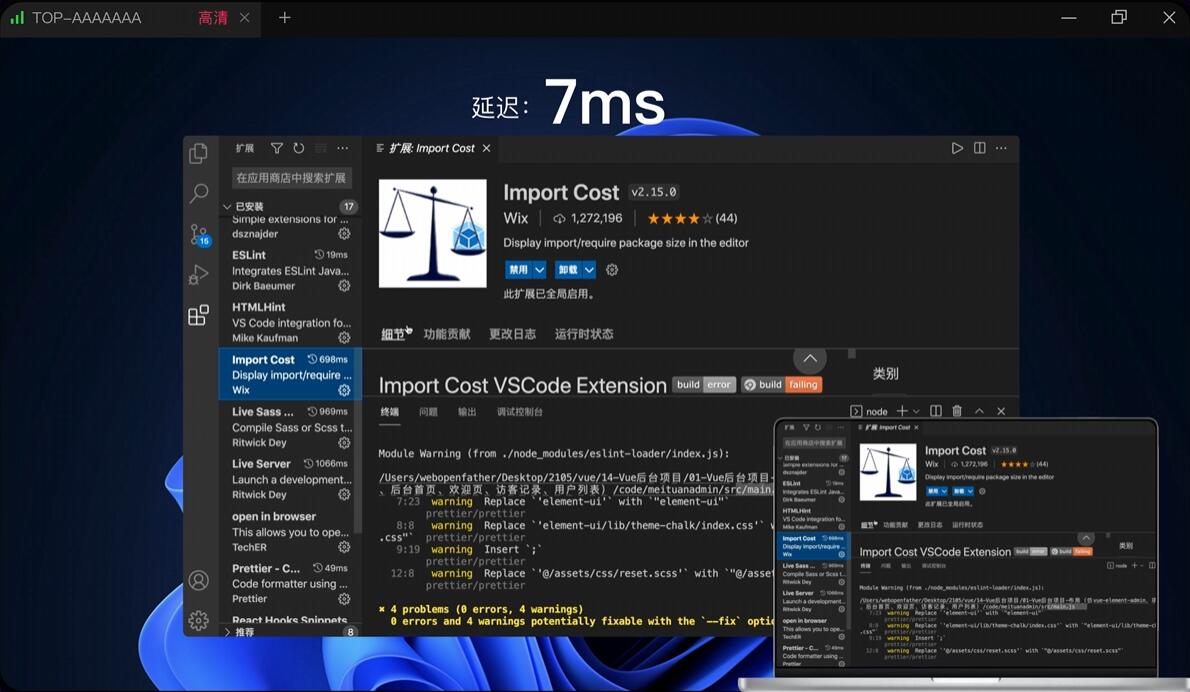Open editor more actions ellipsis
Screen dimensions: 1190x692
[x=1001, y=148]
